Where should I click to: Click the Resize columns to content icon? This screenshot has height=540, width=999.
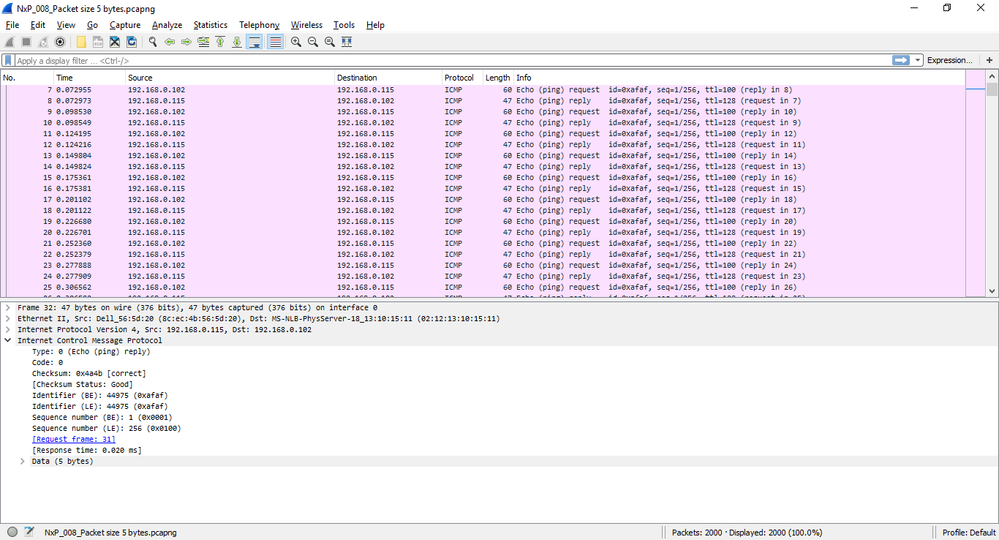347,42
